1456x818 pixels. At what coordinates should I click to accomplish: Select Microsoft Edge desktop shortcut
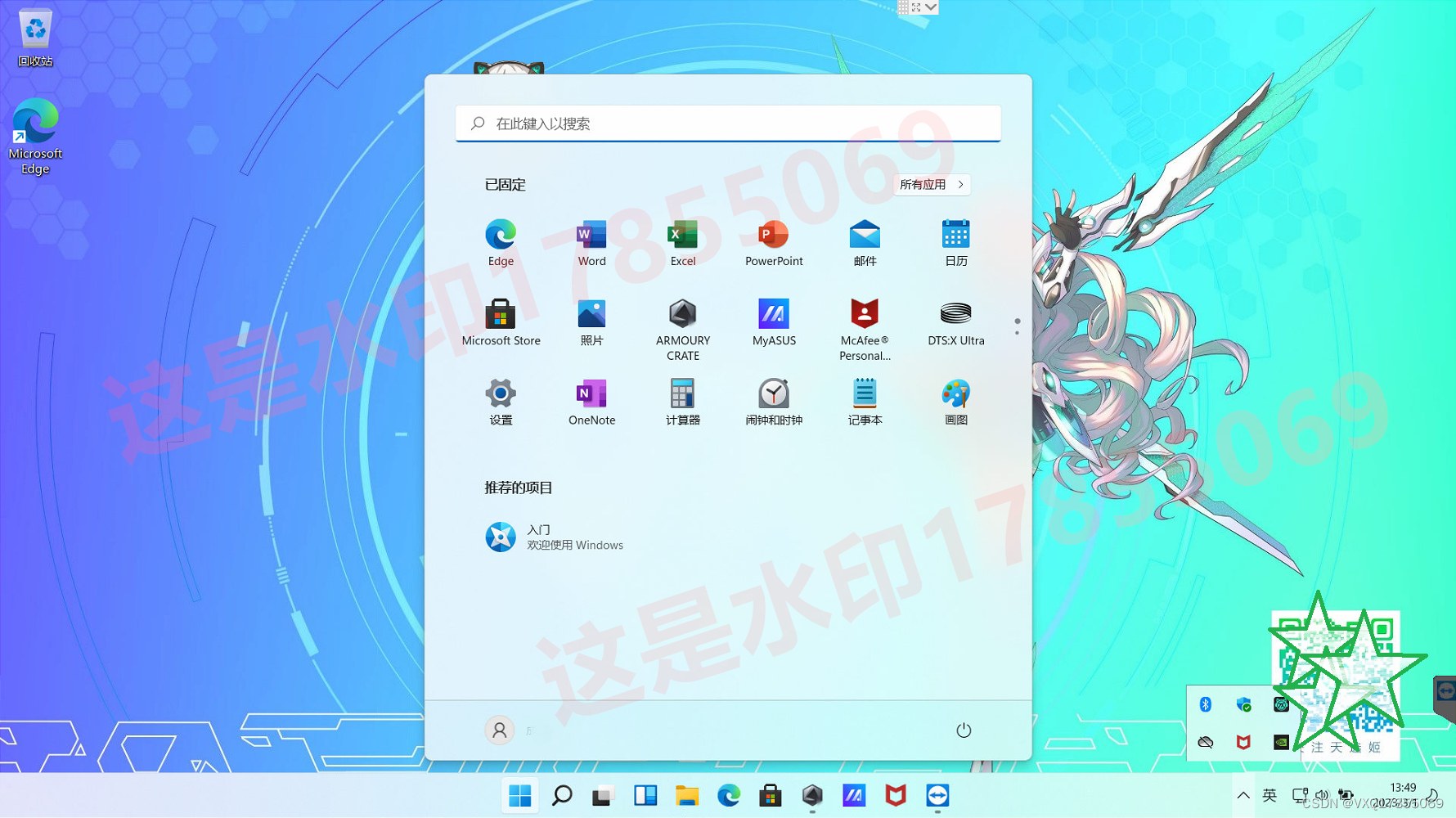[35, 136]
